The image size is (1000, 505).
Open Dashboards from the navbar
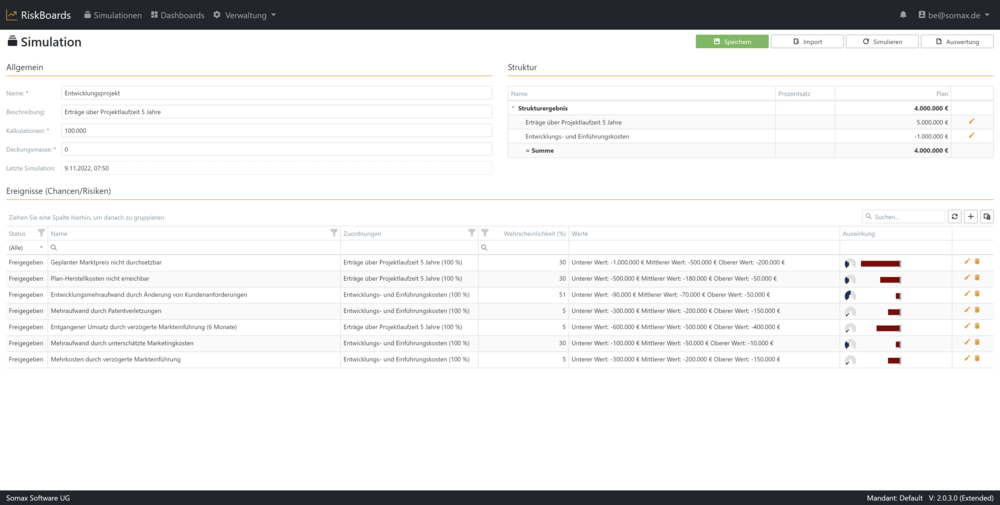(176, 15)
